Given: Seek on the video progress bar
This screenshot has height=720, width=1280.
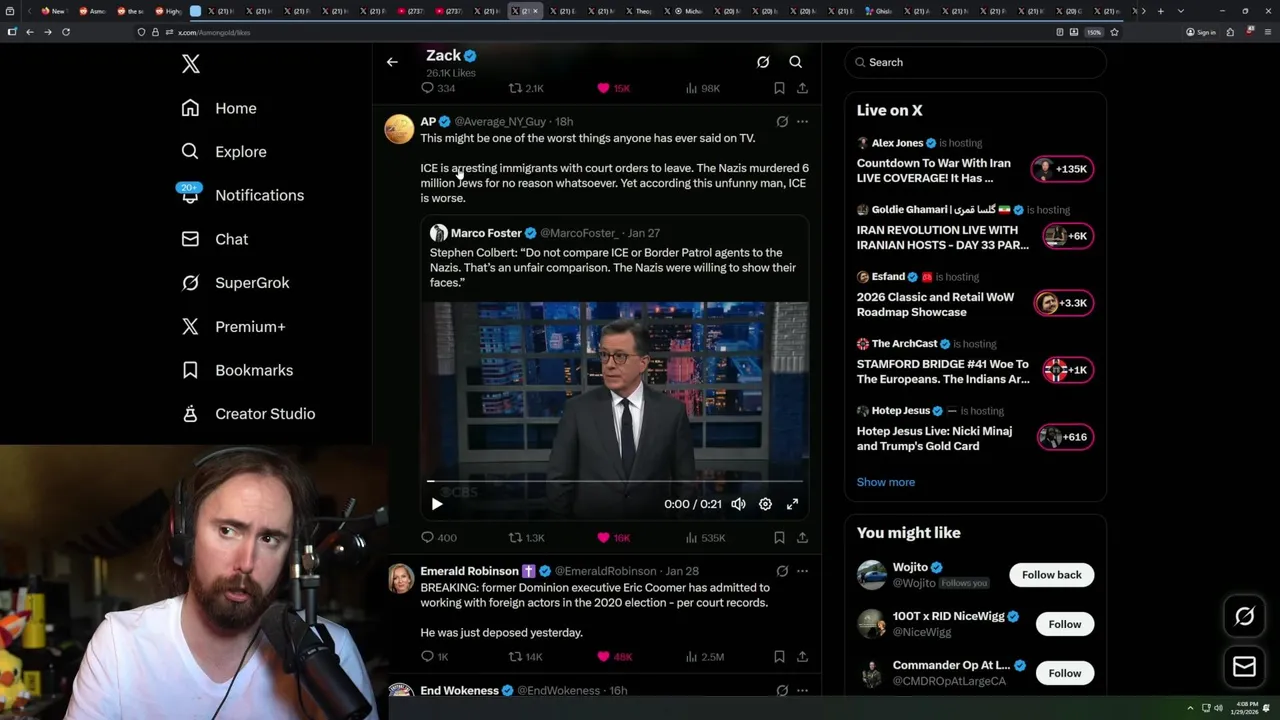Looking at the screenshot, I should click(x=614, y=481).
